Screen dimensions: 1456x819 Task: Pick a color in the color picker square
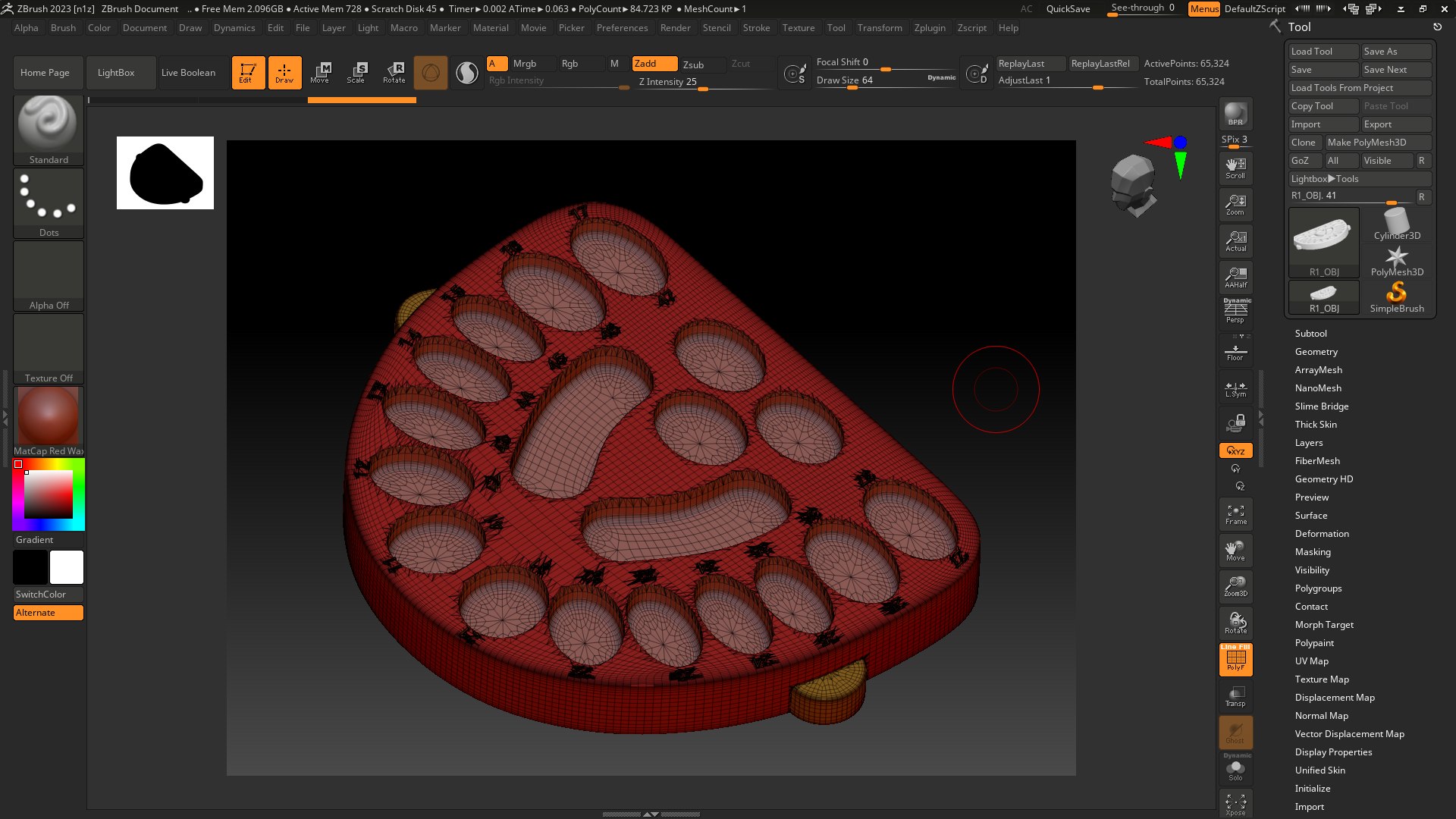point(49,494)
